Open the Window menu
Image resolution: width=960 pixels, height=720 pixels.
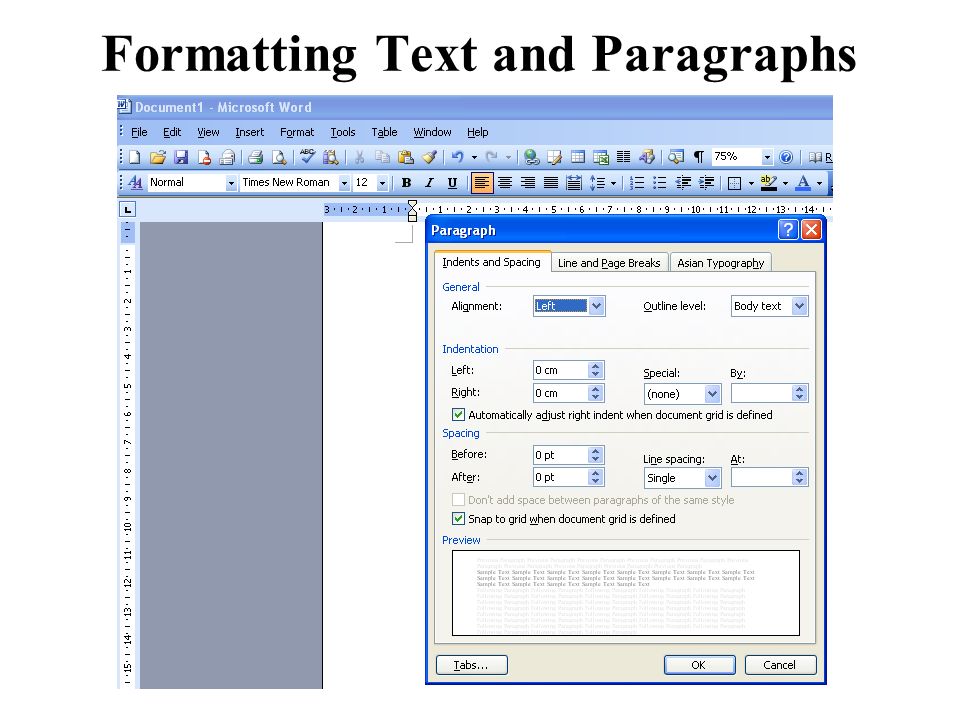(432, 132)
